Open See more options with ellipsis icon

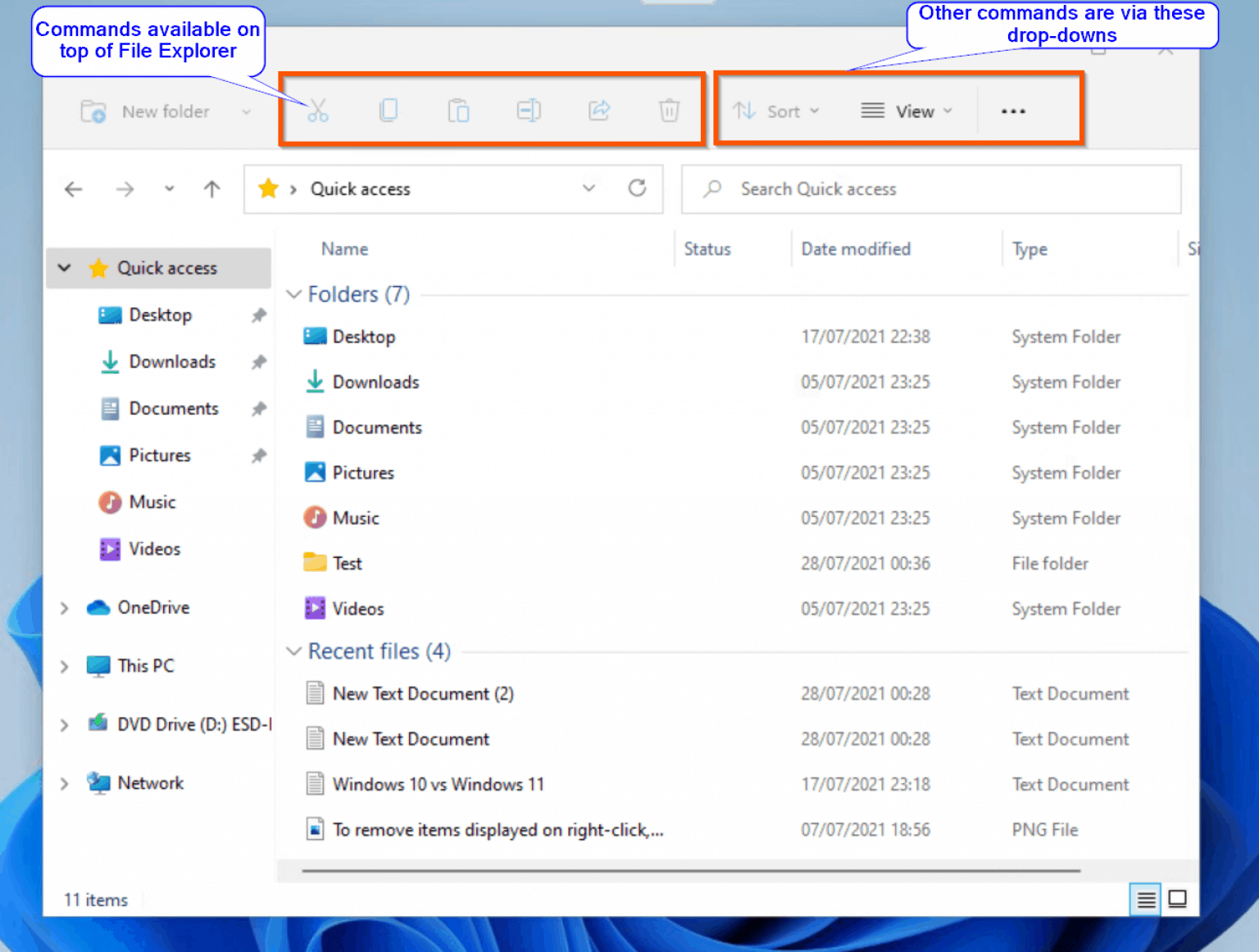1013,111
